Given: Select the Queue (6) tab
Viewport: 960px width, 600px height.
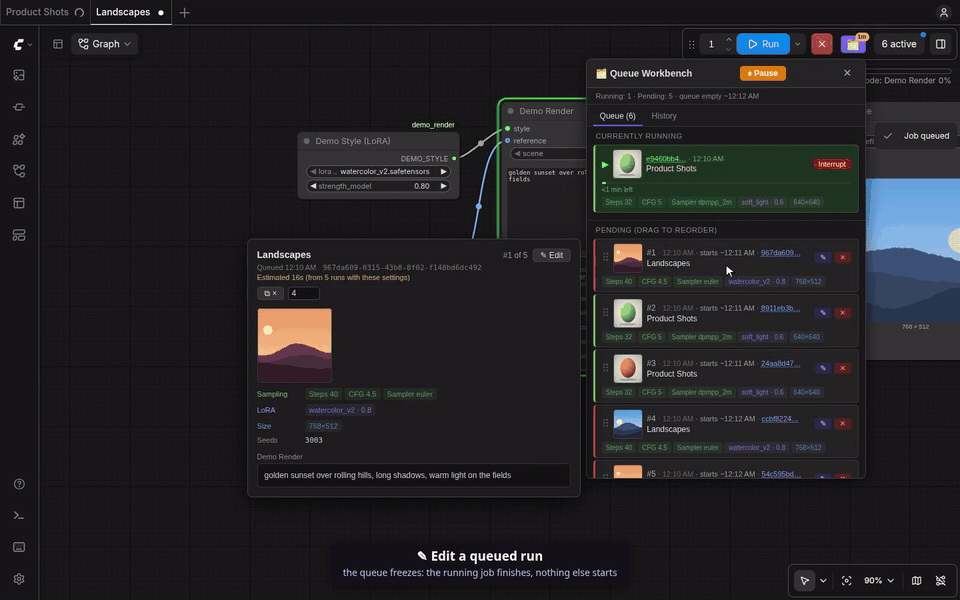Looking at the screenshot, I should click(617, 116).
